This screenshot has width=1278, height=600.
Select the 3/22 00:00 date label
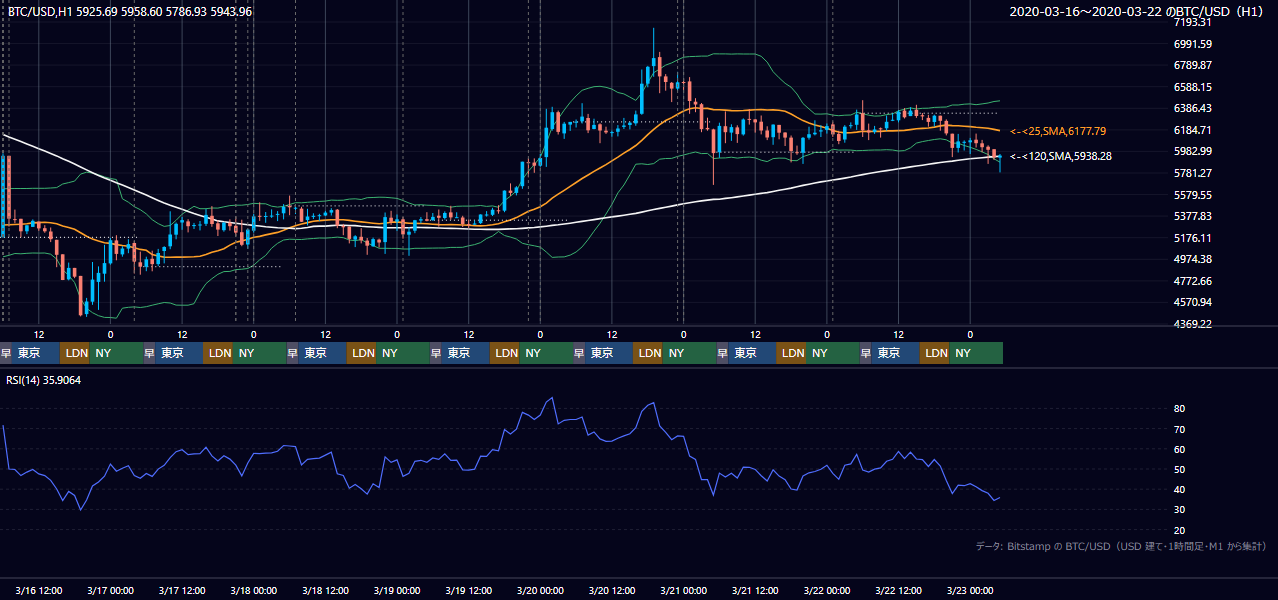827,590
